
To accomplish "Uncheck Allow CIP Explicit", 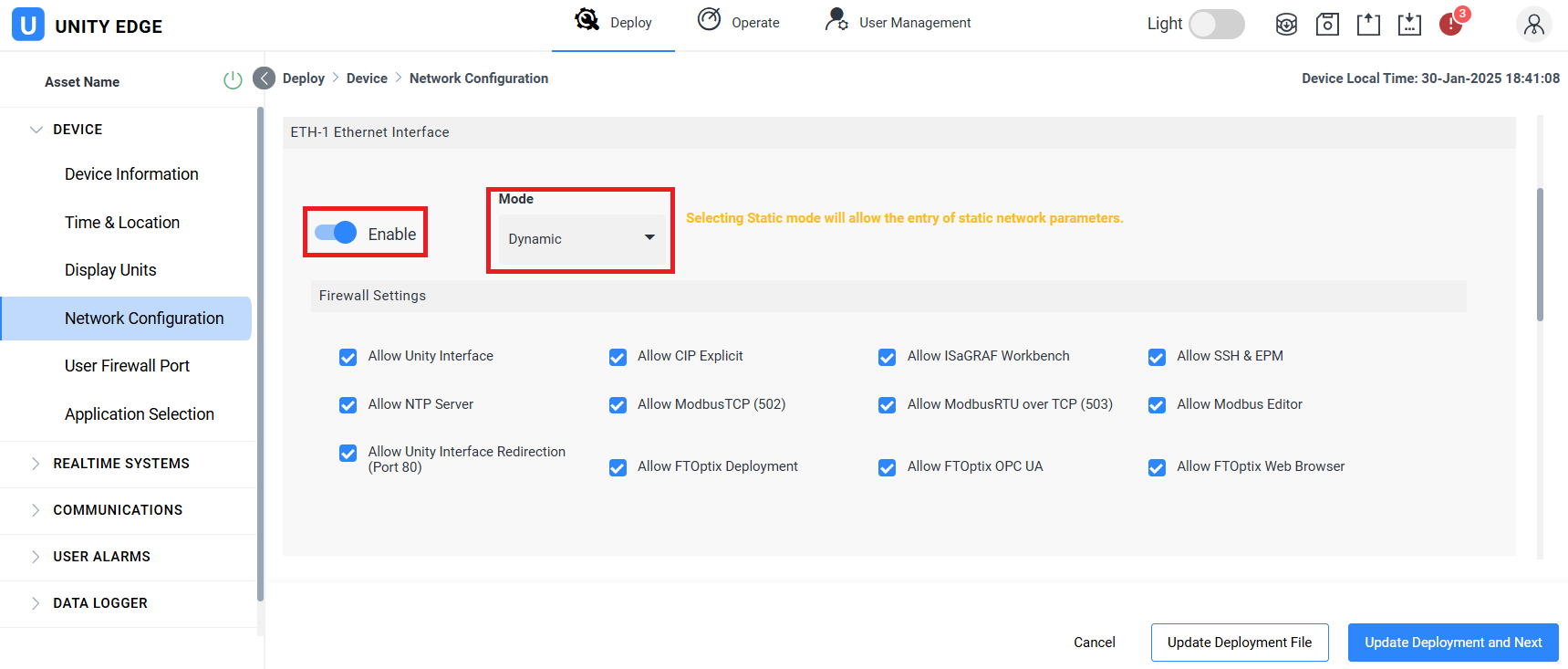I will [x=618, y=357].
